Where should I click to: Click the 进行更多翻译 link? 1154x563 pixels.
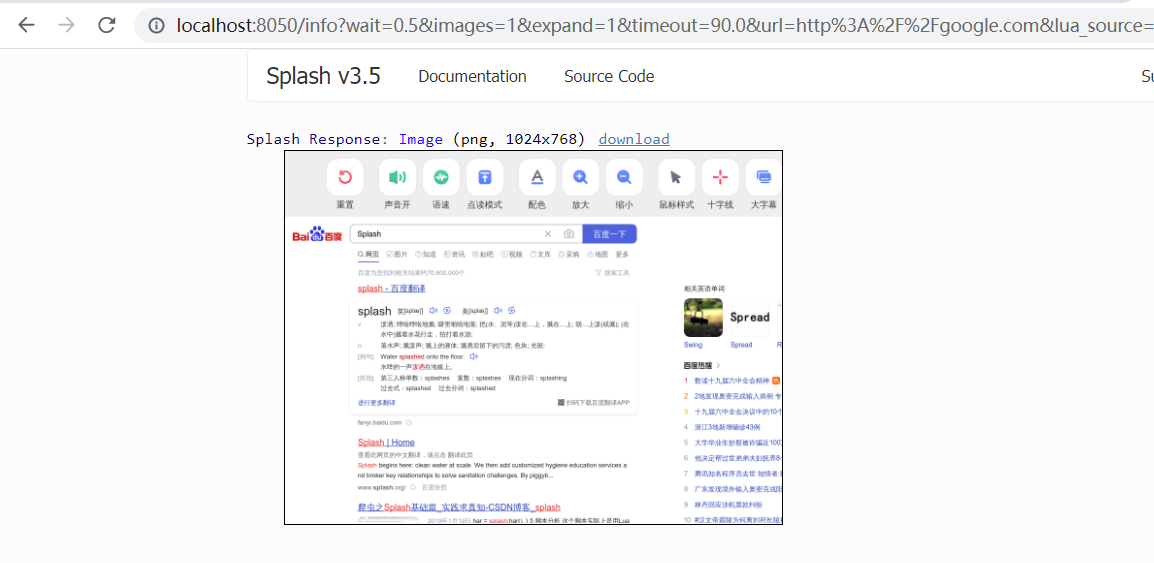(377, 403)
